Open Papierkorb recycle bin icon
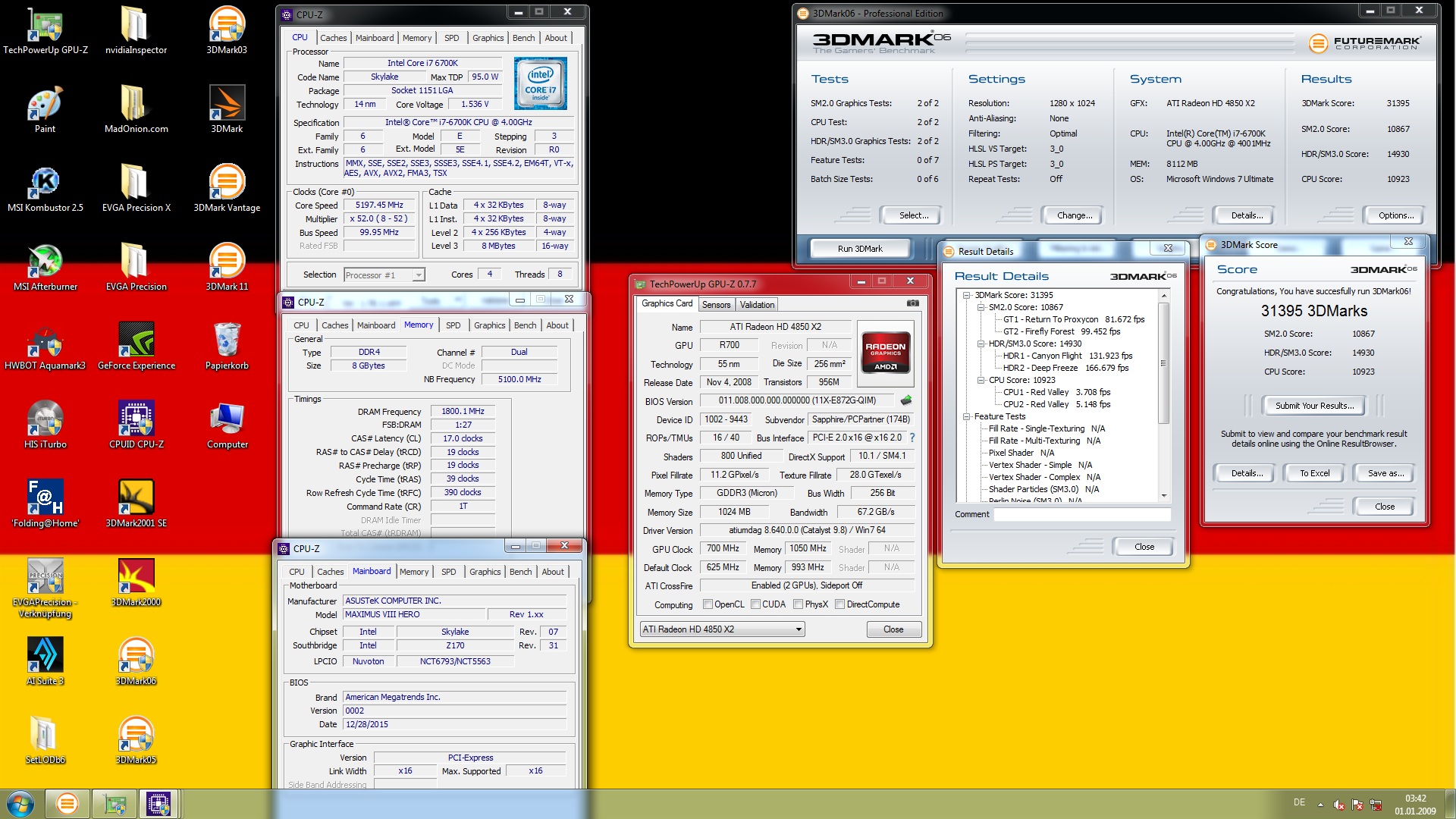 [227, 347]
